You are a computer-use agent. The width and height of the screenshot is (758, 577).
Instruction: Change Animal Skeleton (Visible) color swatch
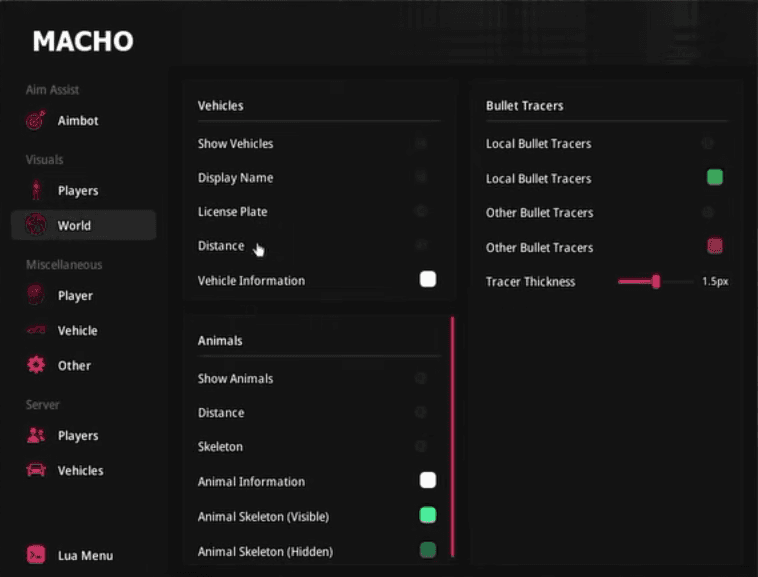tap(428, 515)
